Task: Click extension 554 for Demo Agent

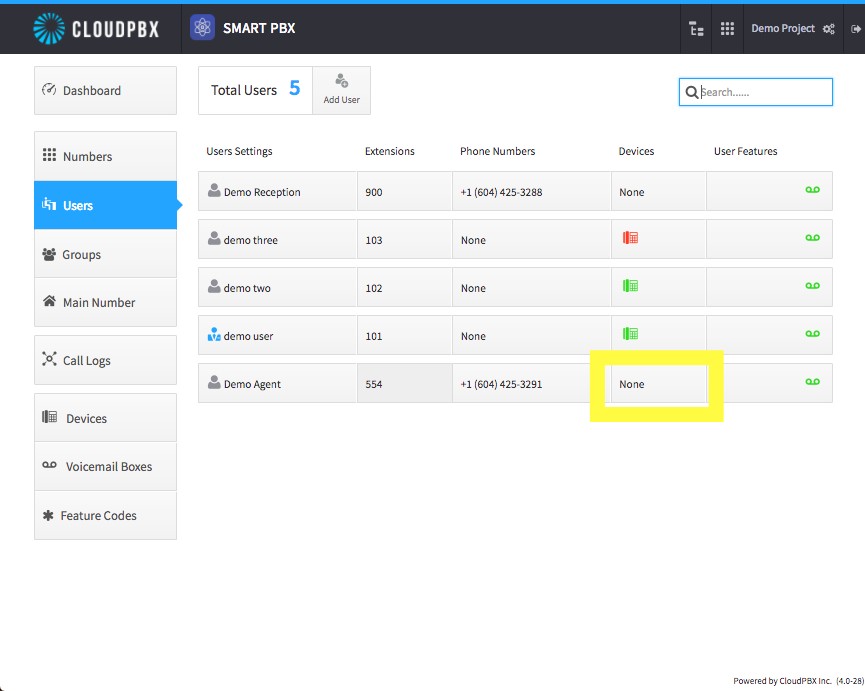Action: [373, 384]
